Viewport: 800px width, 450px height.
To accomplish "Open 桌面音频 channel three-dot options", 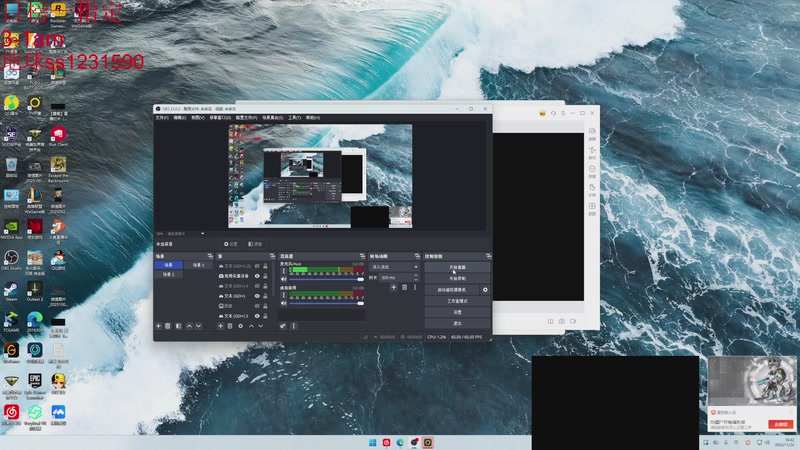I will click(284, 295).
